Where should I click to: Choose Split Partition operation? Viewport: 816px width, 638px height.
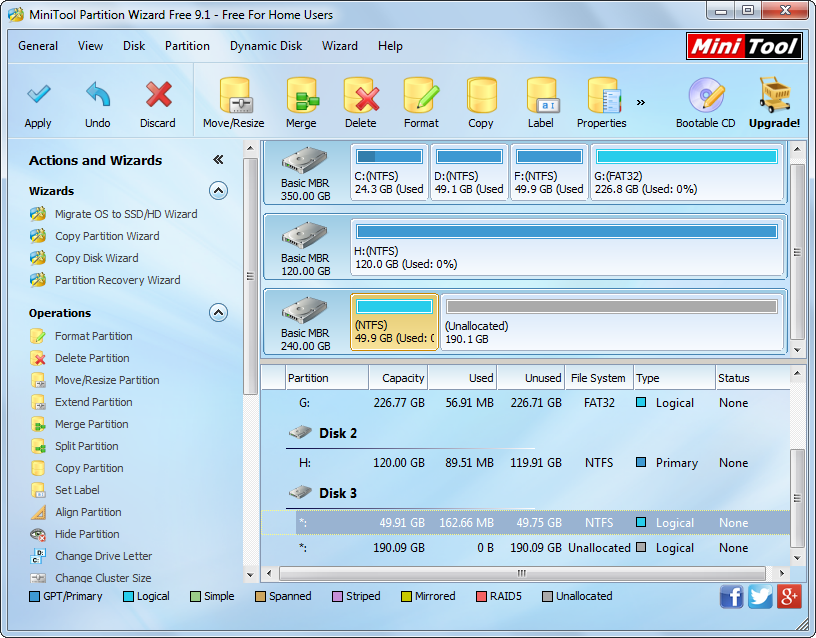(86, 446)
